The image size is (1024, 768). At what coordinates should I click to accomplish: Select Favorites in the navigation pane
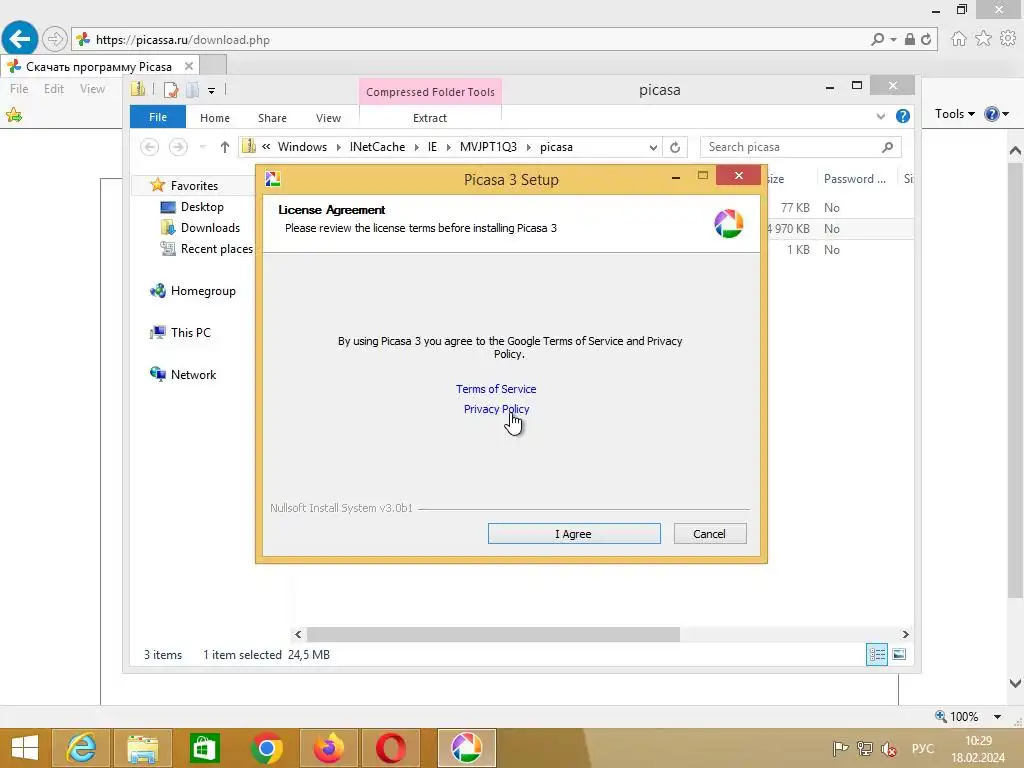pos(194,185)
